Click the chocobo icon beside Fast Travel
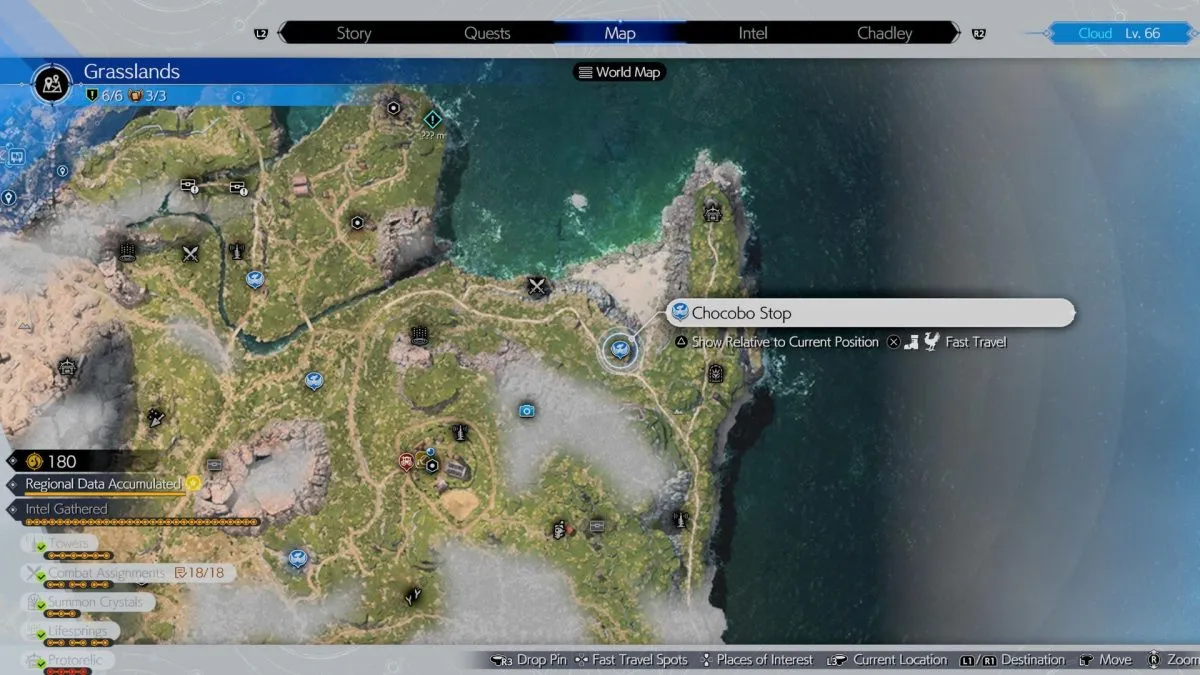1200x675 pixels. coord(932,342)
